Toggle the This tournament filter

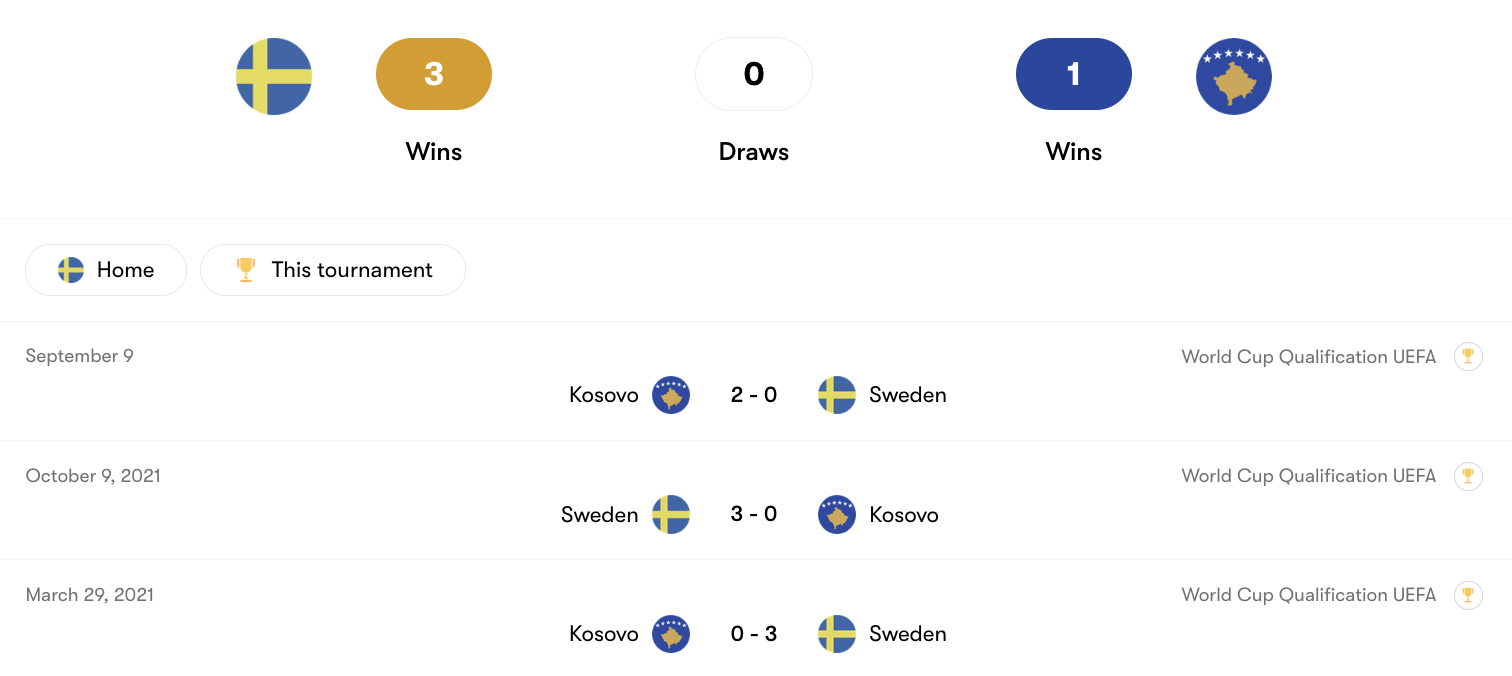point(333,270)
